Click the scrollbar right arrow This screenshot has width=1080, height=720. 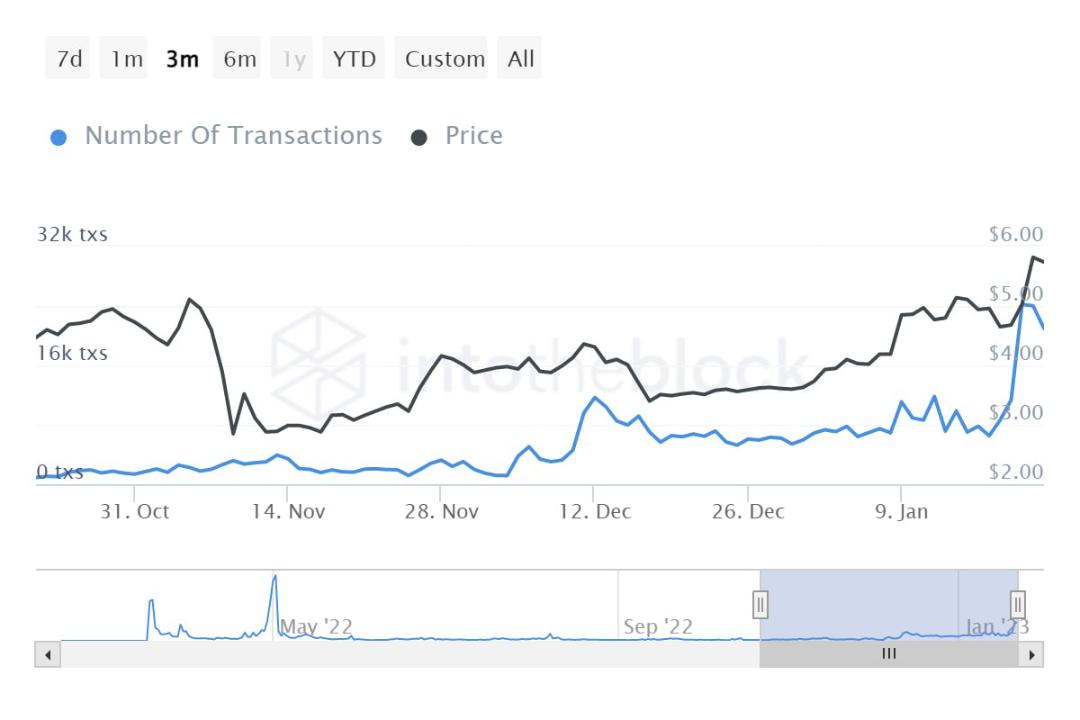pyautogui.click(x=1033, y=655)
